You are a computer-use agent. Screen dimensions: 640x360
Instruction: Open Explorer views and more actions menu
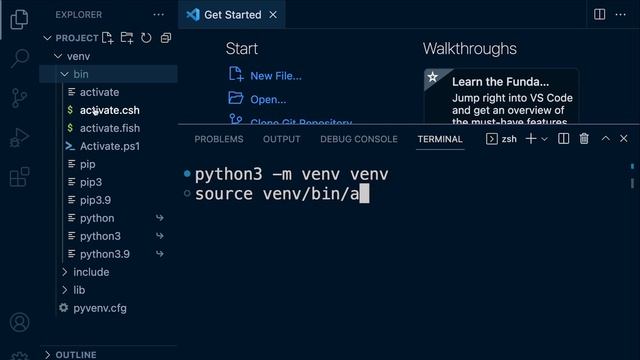(x=158, y=15)
